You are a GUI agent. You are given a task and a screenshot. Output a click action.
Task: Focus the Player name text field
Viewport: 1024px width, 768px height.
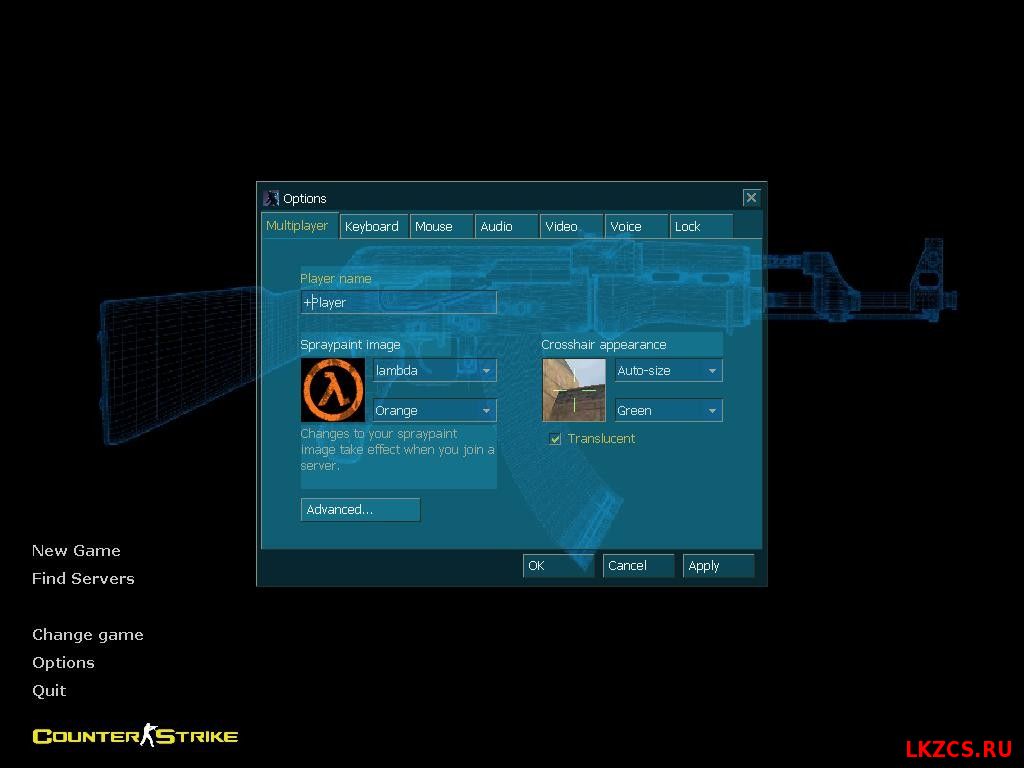pos(398,302)
